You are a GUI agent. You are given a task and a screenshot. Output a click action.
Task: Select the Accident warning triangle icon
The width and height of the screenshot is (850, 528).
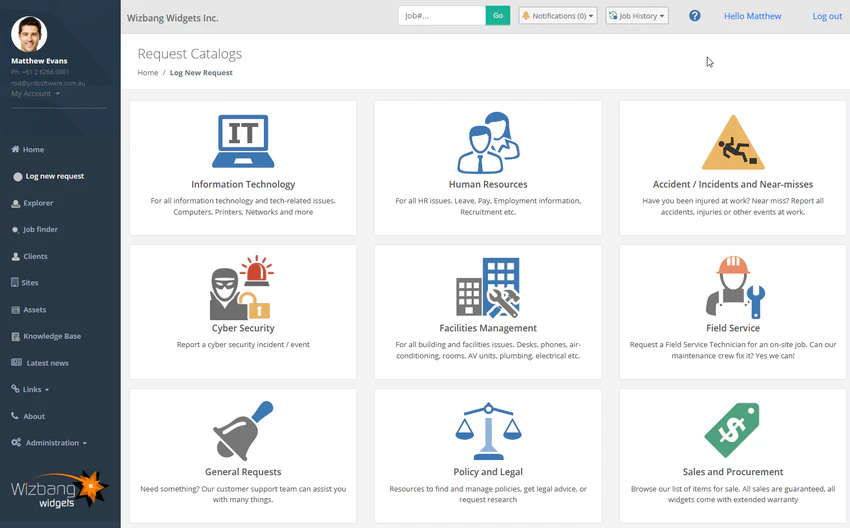[733, 142]
